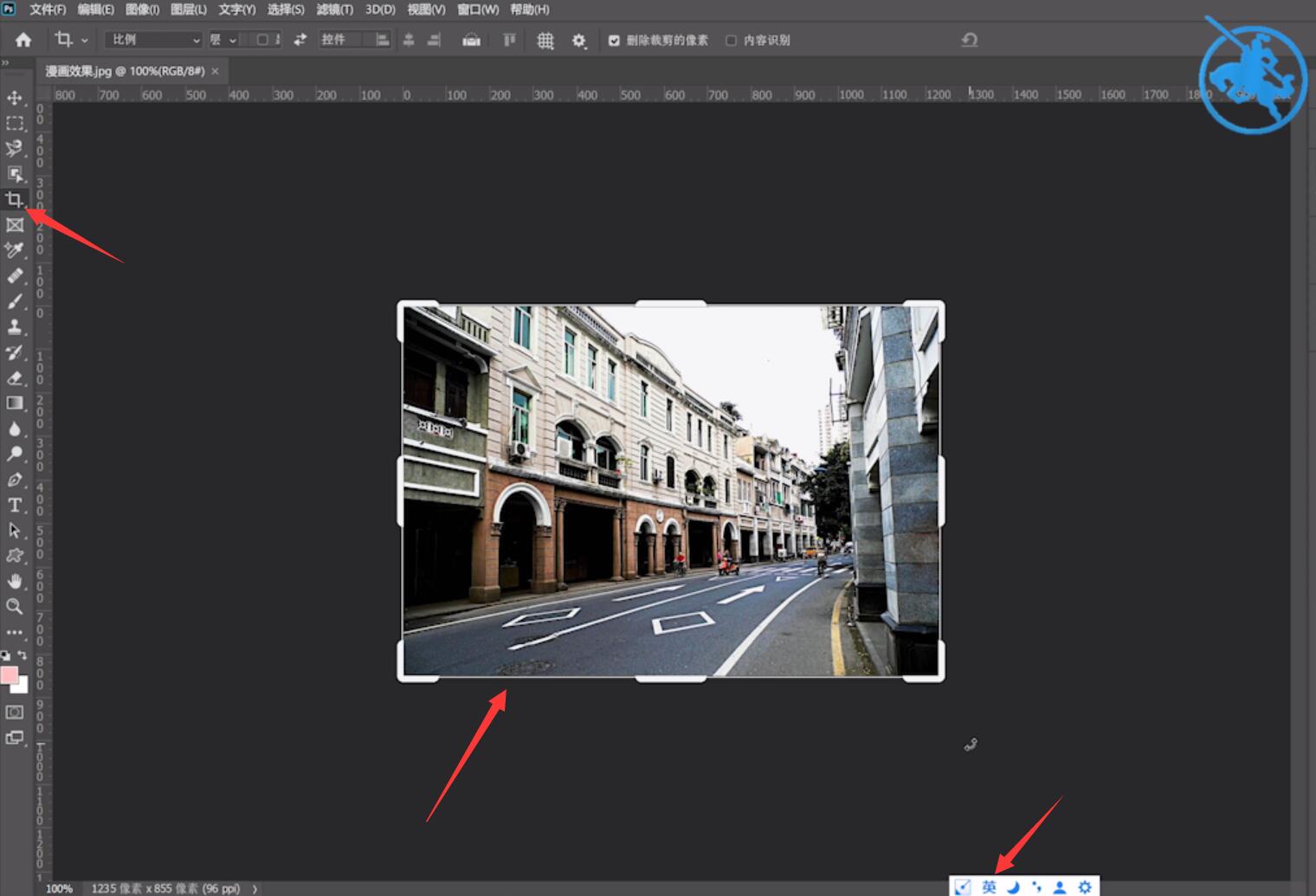Select the Eyedropper tool

pos(15,250)
